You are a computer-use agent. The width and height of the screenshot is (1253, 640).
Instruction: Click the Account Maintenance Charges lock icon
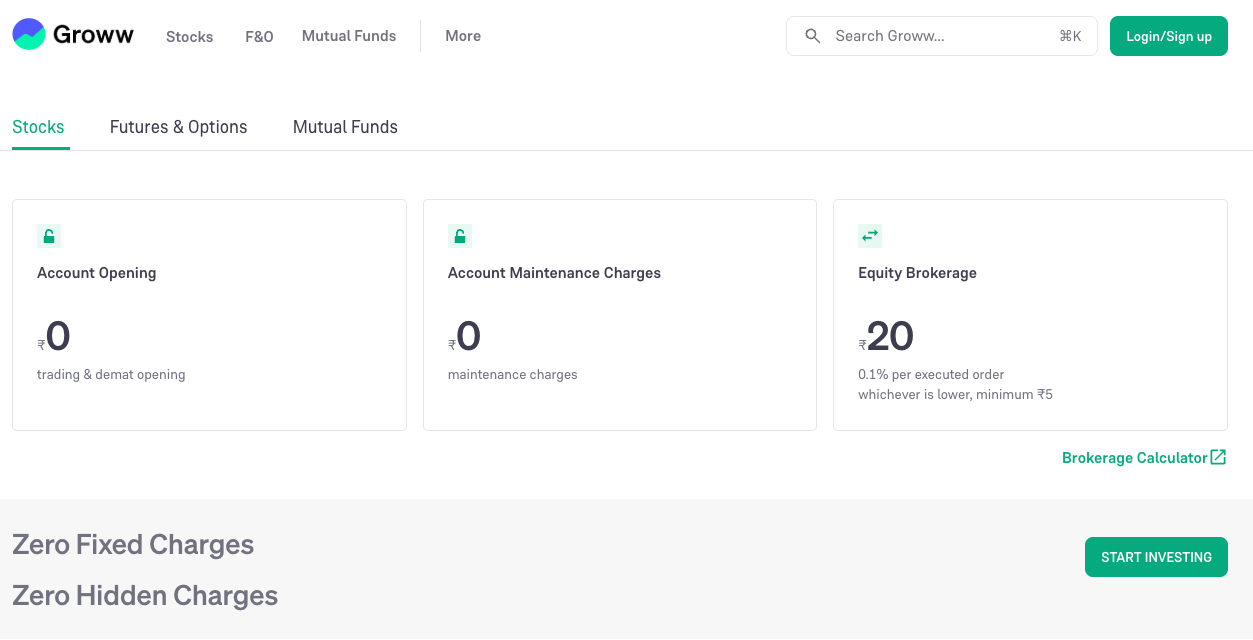pos(460,236)
